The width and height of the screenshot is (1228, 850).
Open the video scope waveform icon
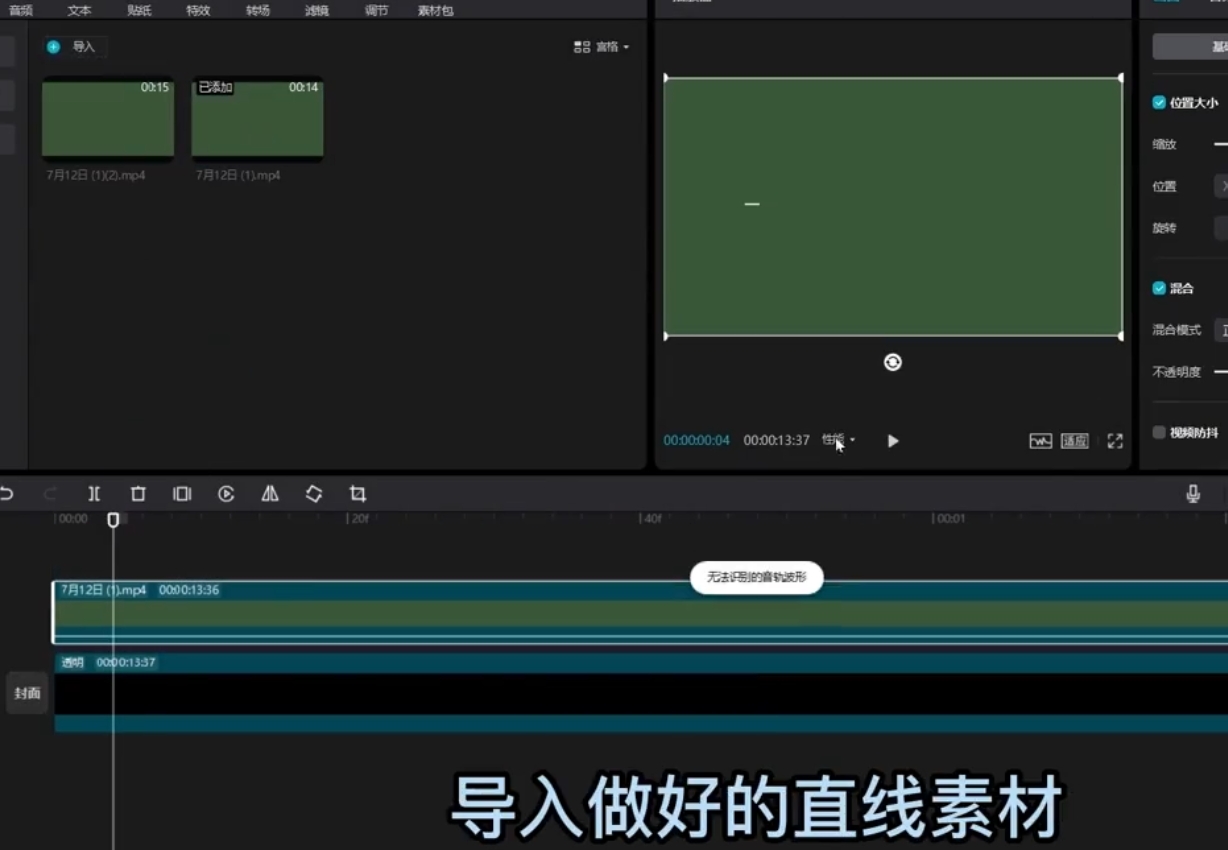tap(1040, 441)
